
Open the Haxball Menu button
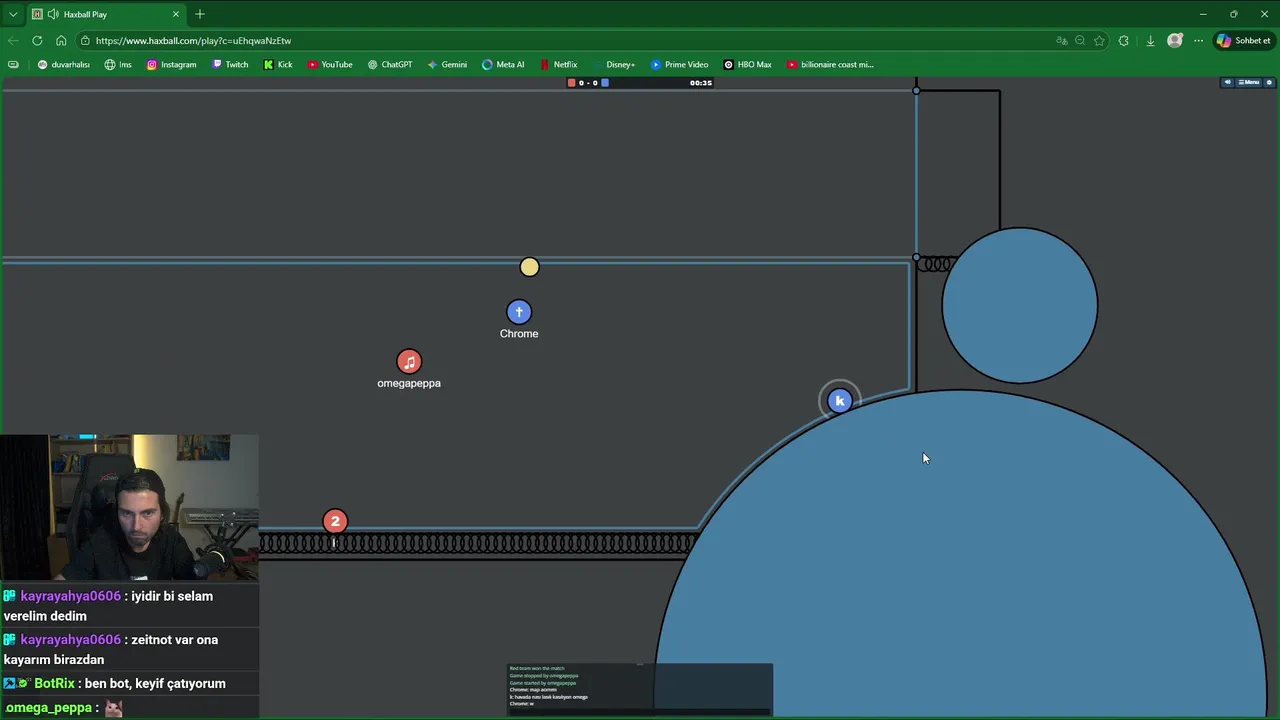[x=1250, y=82]
